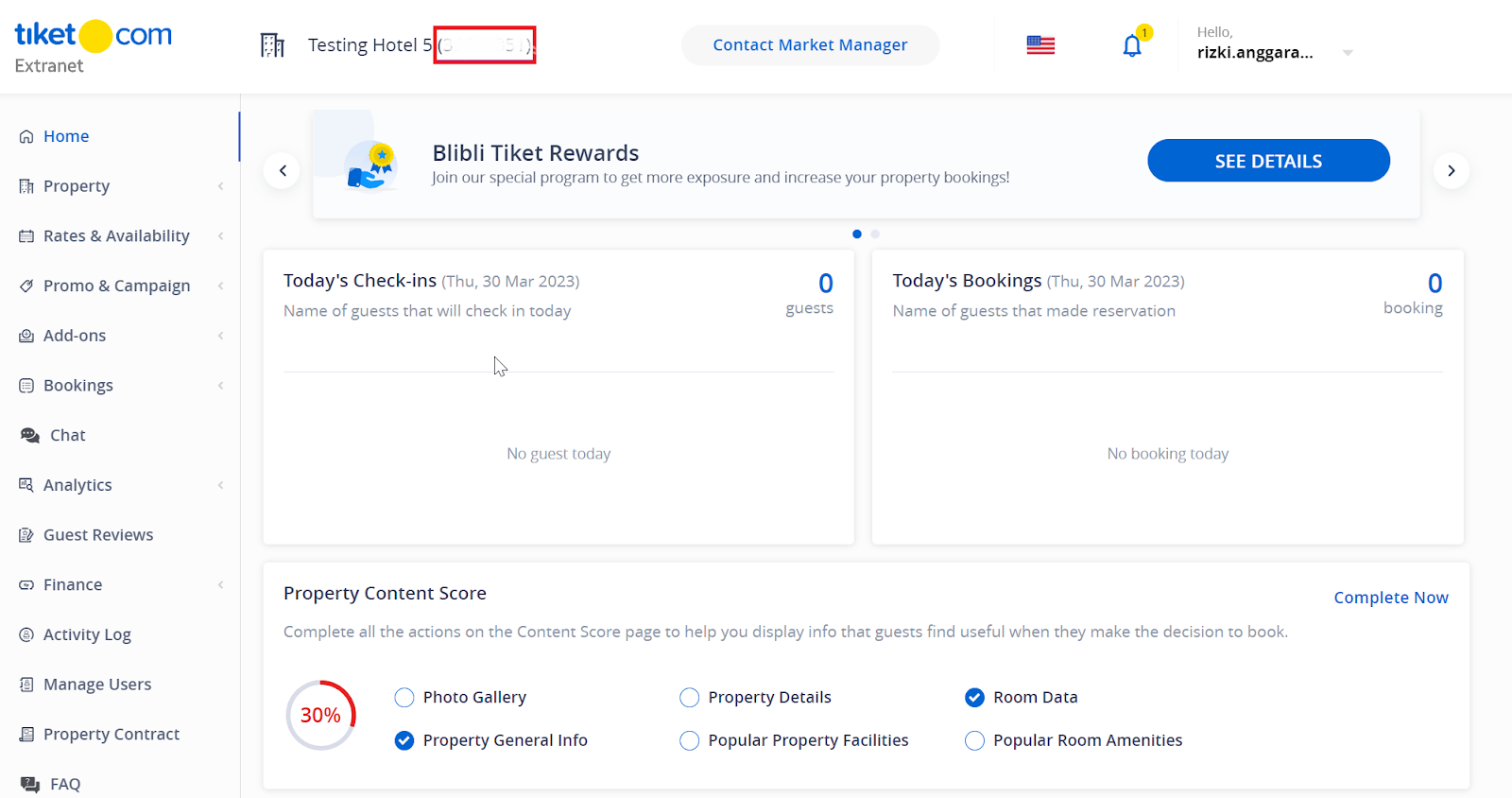Click the Manage Users icon
This screenshot has width=1512, height=798.
(26, 685)
